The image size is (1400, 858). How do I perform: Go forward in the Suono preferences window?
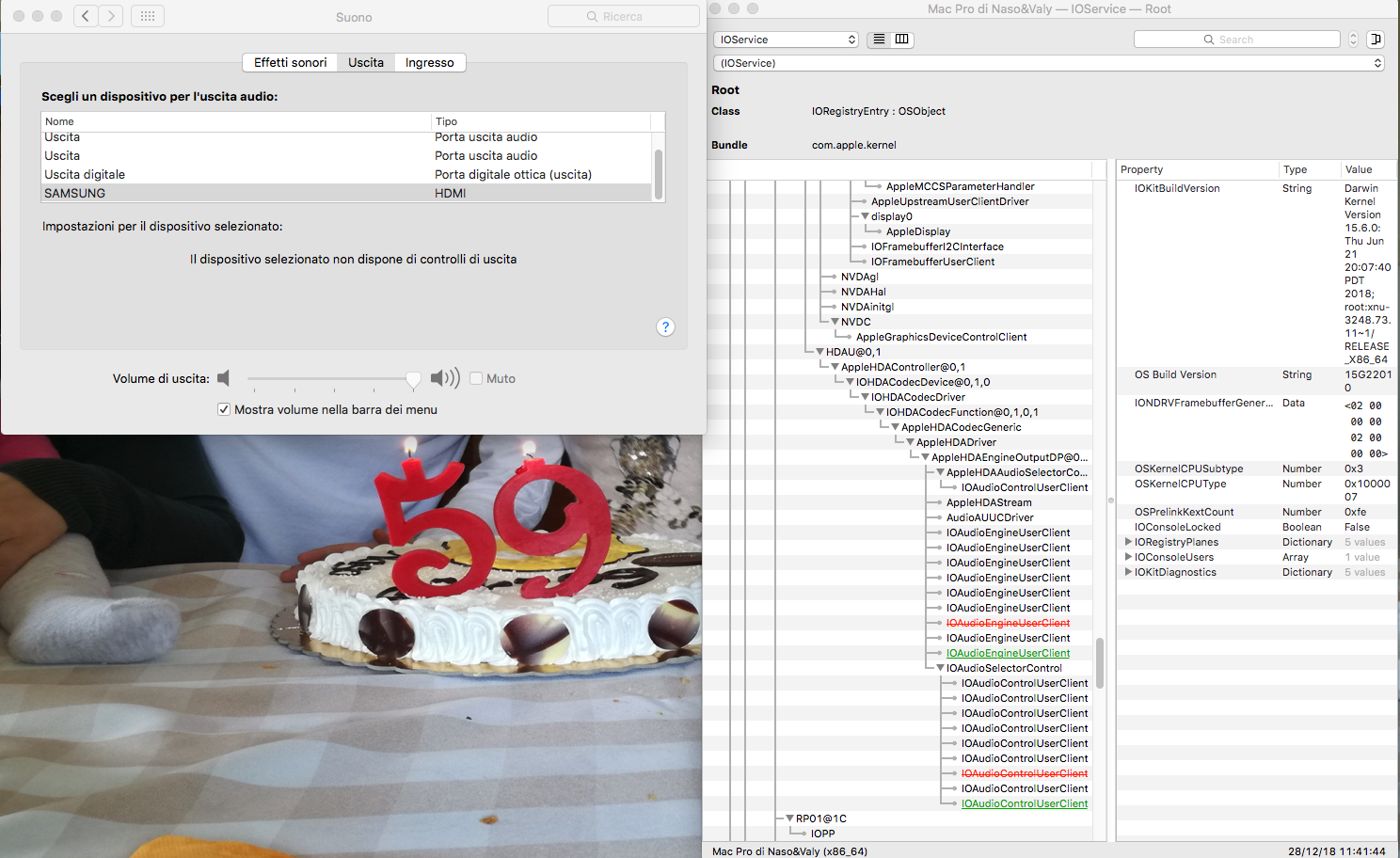[x=111, y=16]
